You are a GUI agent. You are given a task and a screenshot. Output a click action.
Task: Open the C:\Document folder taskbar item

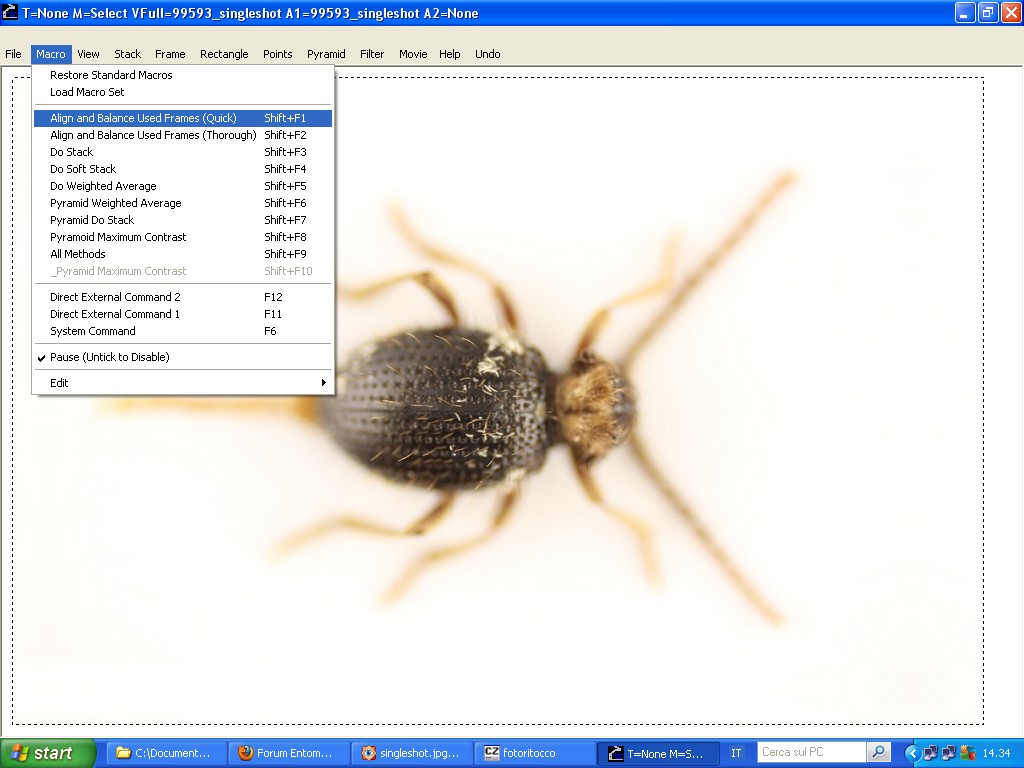tap(163, 753)
